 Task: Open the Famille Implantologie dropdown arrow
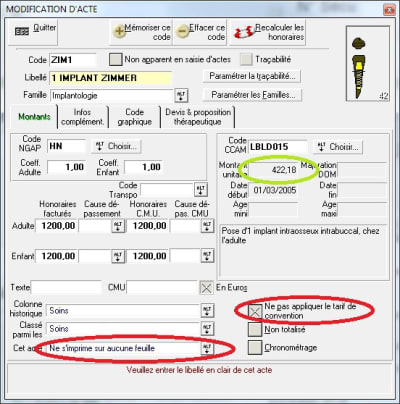tap(181, 96)
